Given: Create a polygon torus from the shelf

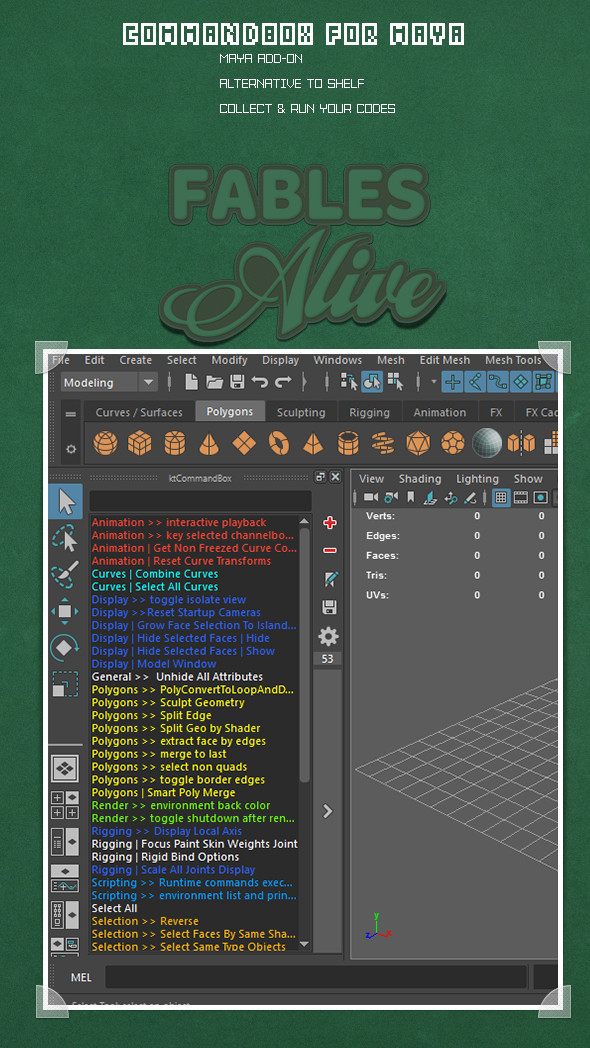Looking at the screenshot, I should click(x=279, y=442).
